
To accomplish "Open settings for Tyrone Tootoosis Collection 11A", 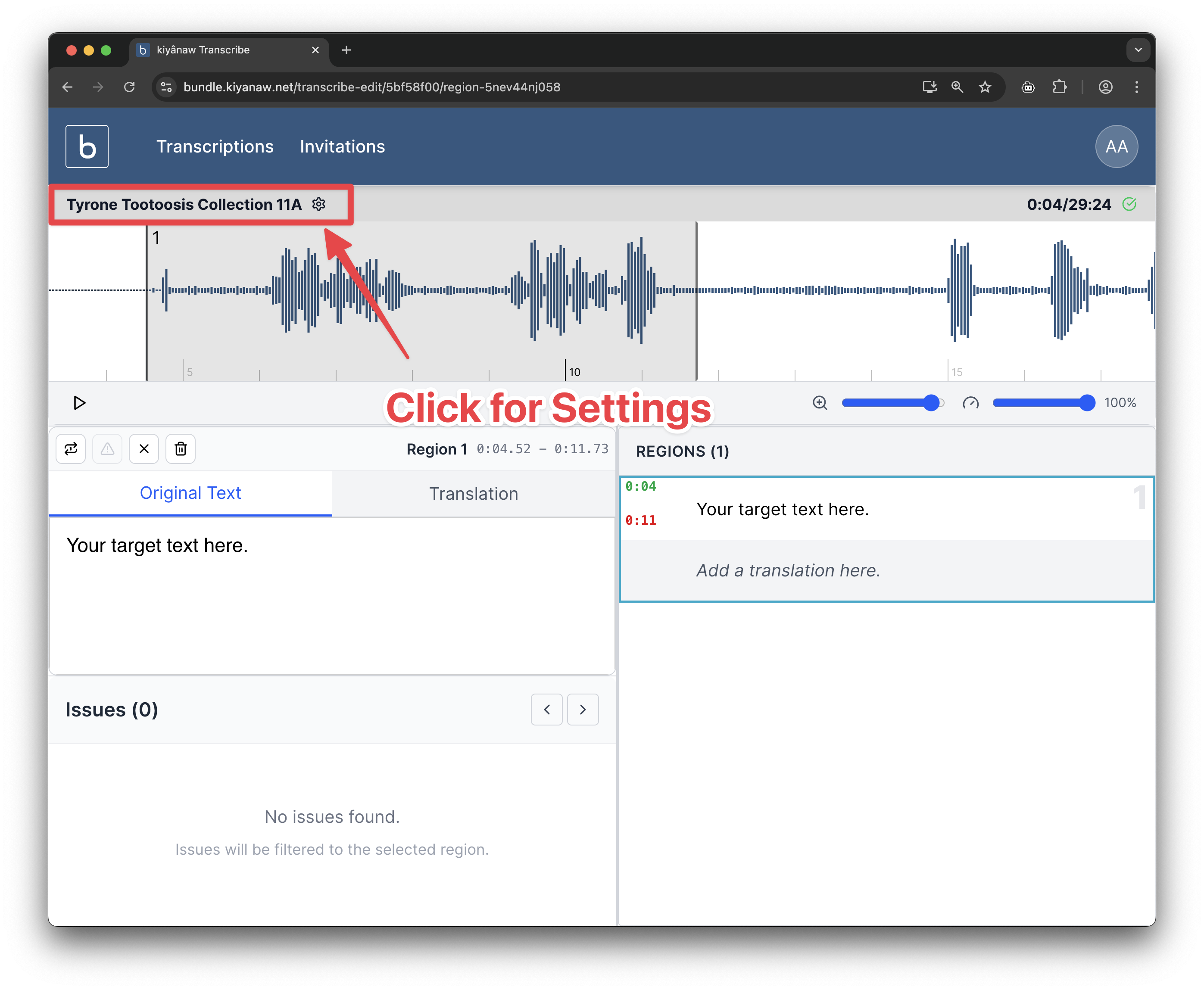I will point(319,204).
